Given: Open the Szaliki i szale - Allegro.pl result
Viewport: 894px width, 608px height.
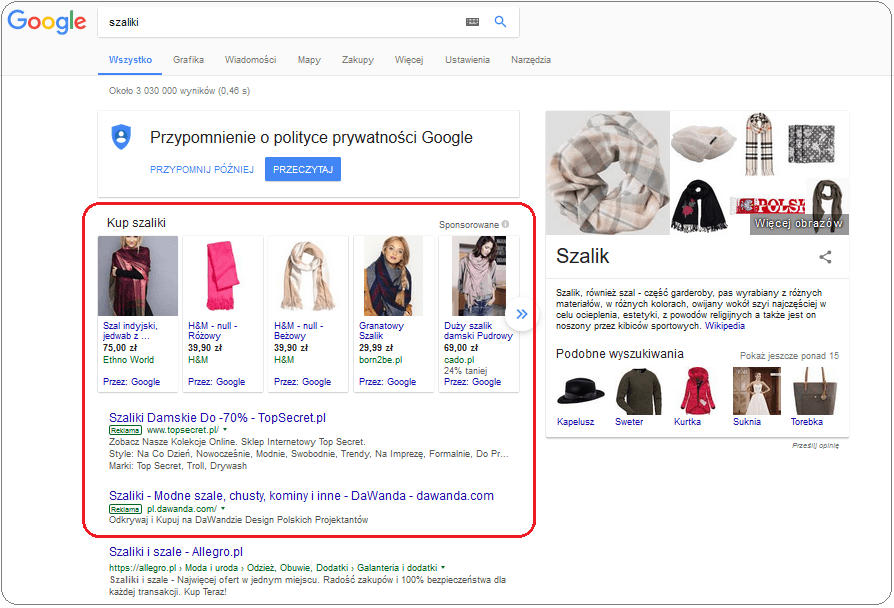Looking at the screenshot, I should click(176, 552).
